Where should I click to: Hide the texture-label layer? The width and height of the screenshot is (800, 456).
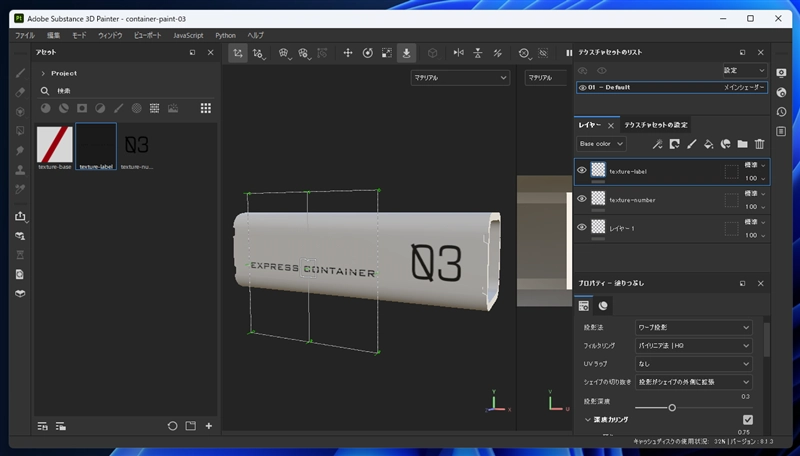582,171
